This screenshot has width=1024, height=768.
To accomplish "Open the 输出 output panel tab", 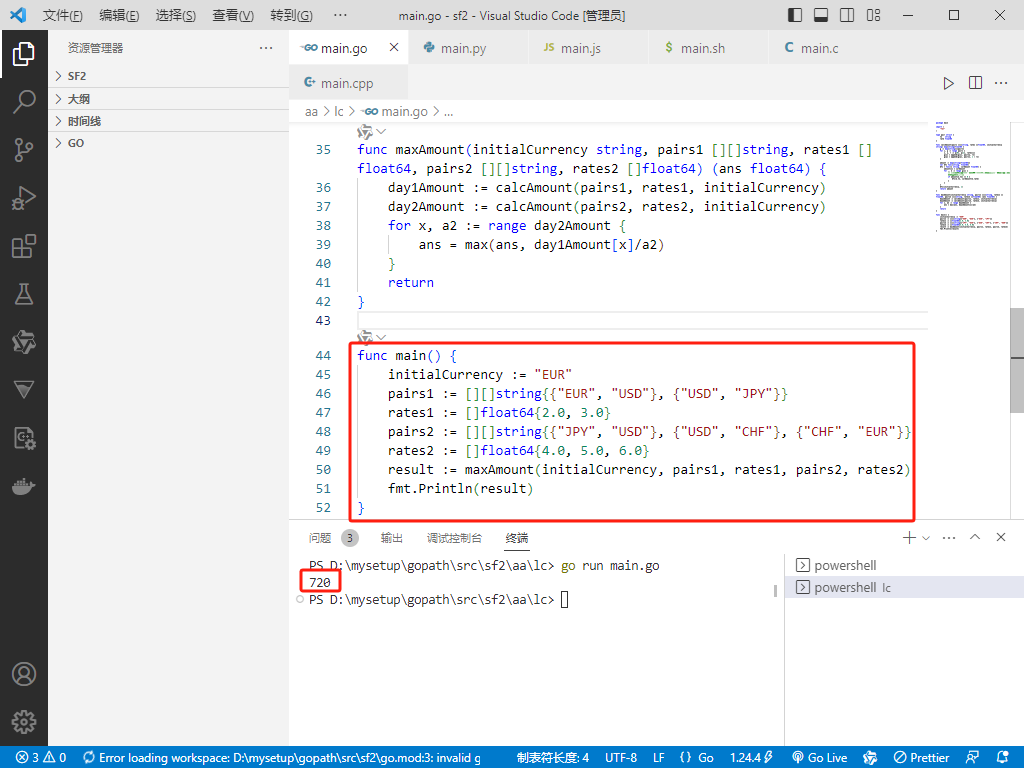I will (x=392, y=537).
